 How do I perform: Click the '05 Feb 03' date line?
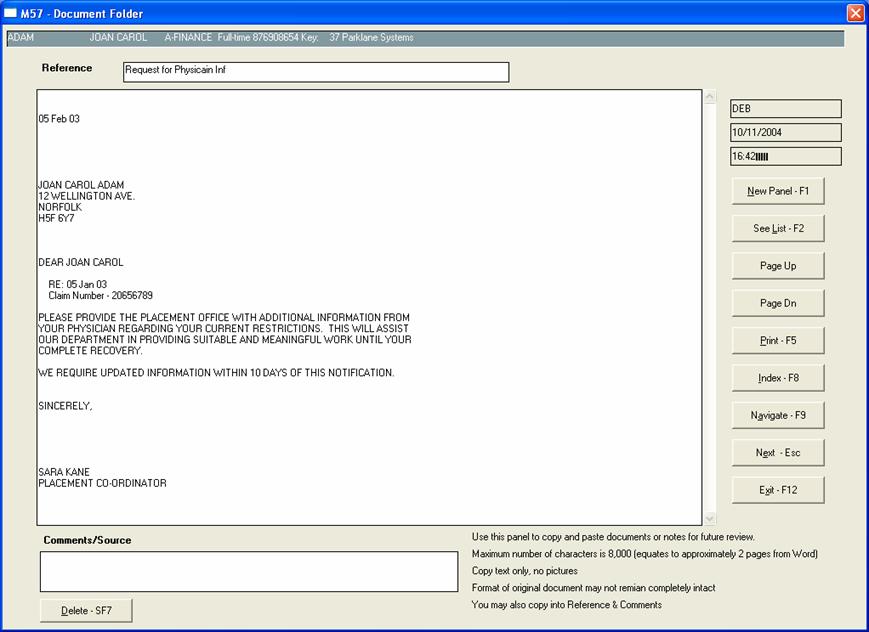click(x=59, y=119)
